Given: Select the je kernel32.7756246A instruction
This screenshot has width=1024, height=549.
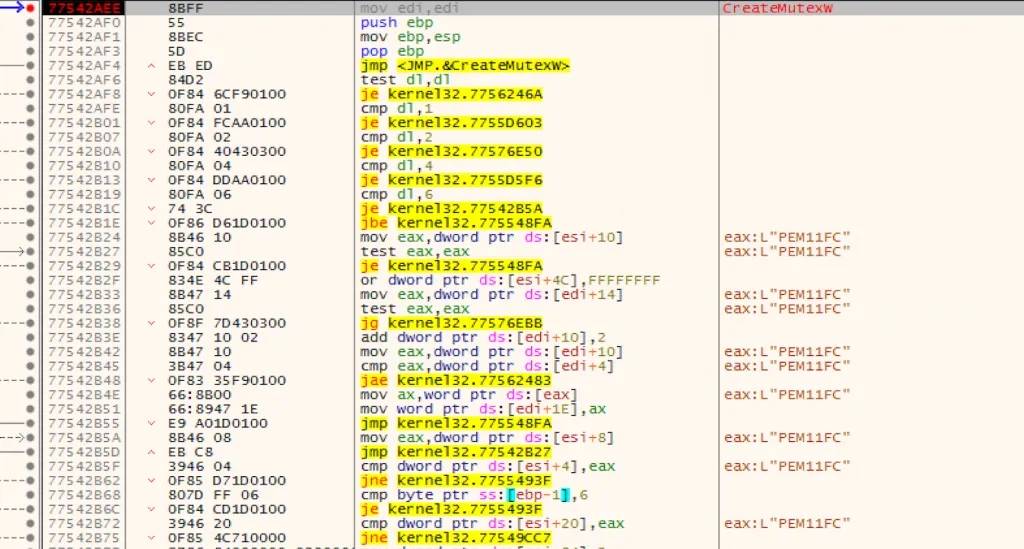Looking at the screenshot, I should [451, 95].
